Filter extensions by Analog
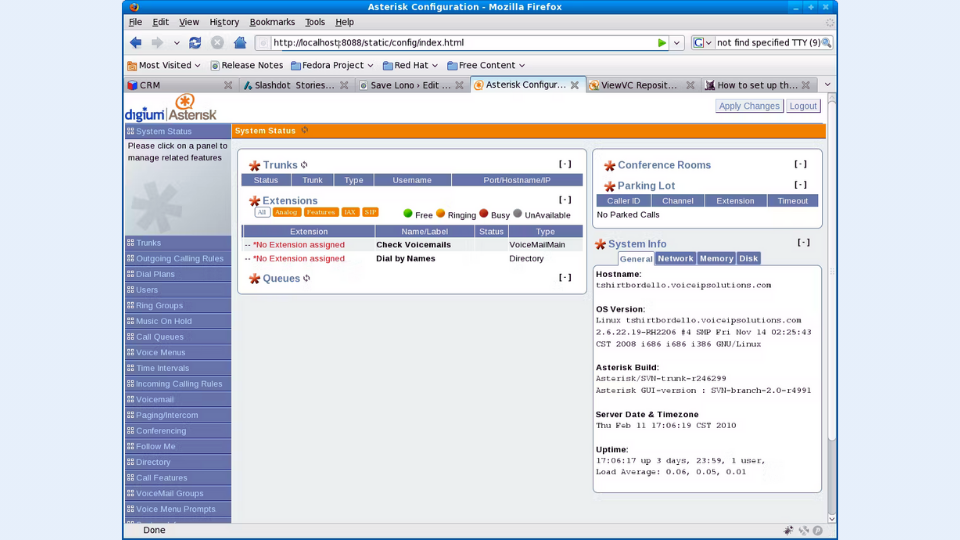 [x=286, y=212]
